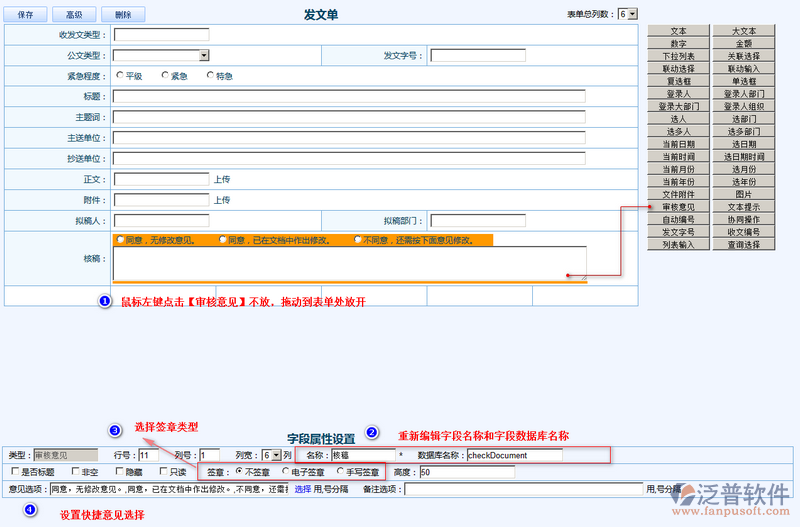Click the 数字 field-type button
The width and height of the screenshot is (800, 527).
pyautogui.click(x=679, y=43)
